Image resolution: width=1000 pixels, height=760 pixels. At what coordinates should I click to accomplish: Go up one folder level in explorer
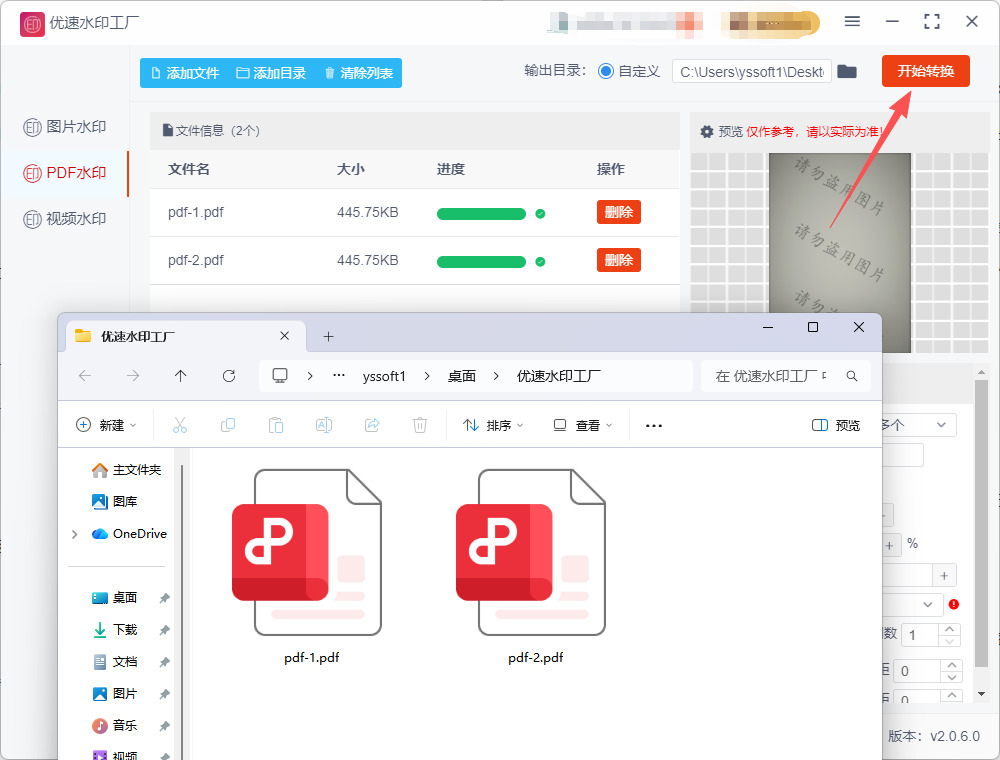point(180,376)
